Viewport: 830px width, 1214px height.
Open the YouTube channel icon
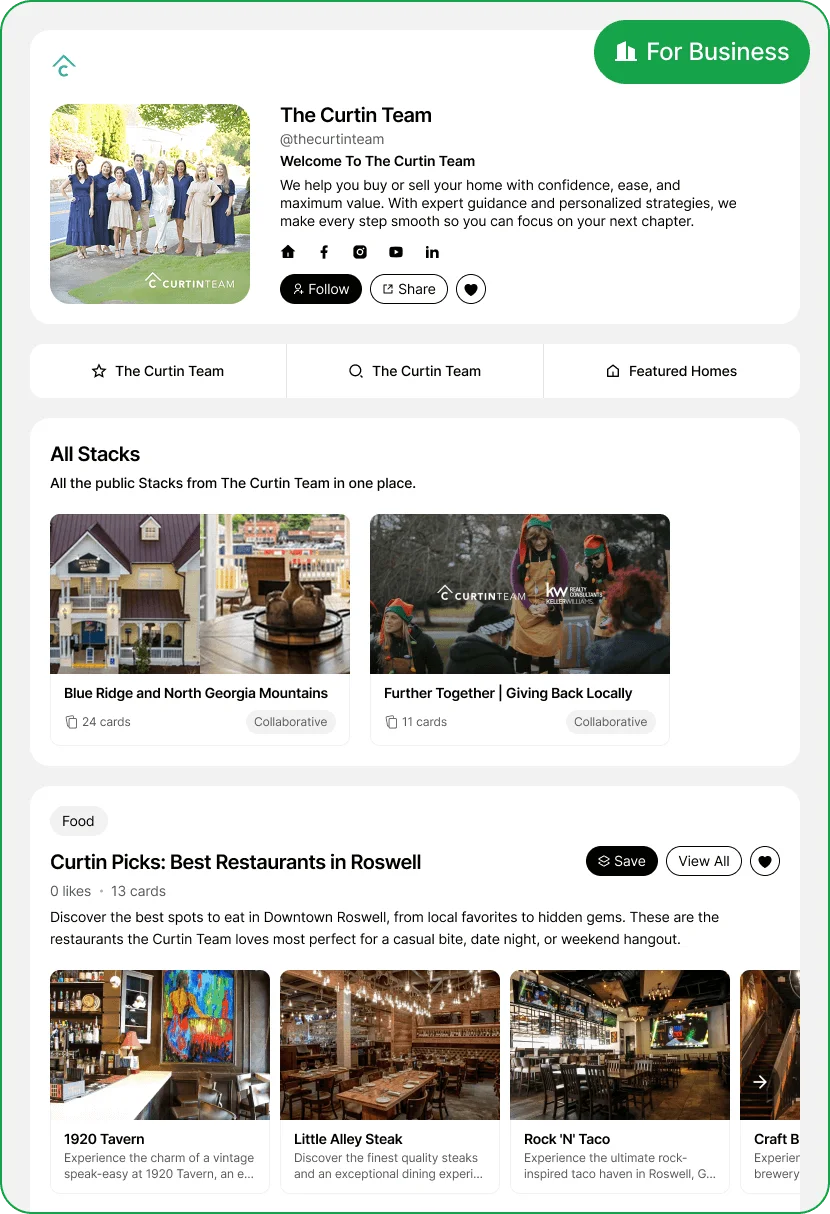click(x=396, y=252)
